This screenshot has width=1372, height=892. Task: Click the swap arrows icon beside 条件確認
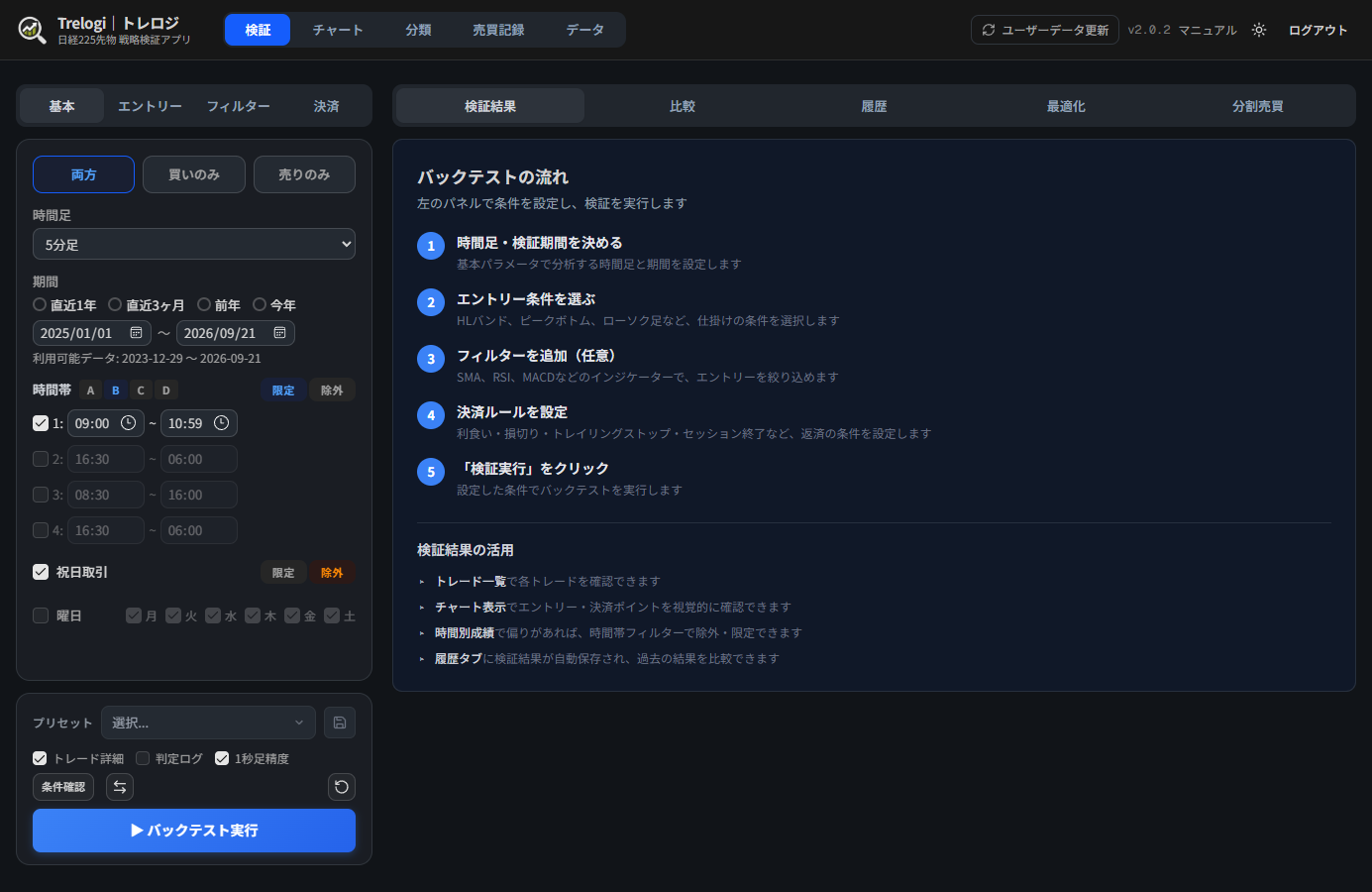pos(120,787)
